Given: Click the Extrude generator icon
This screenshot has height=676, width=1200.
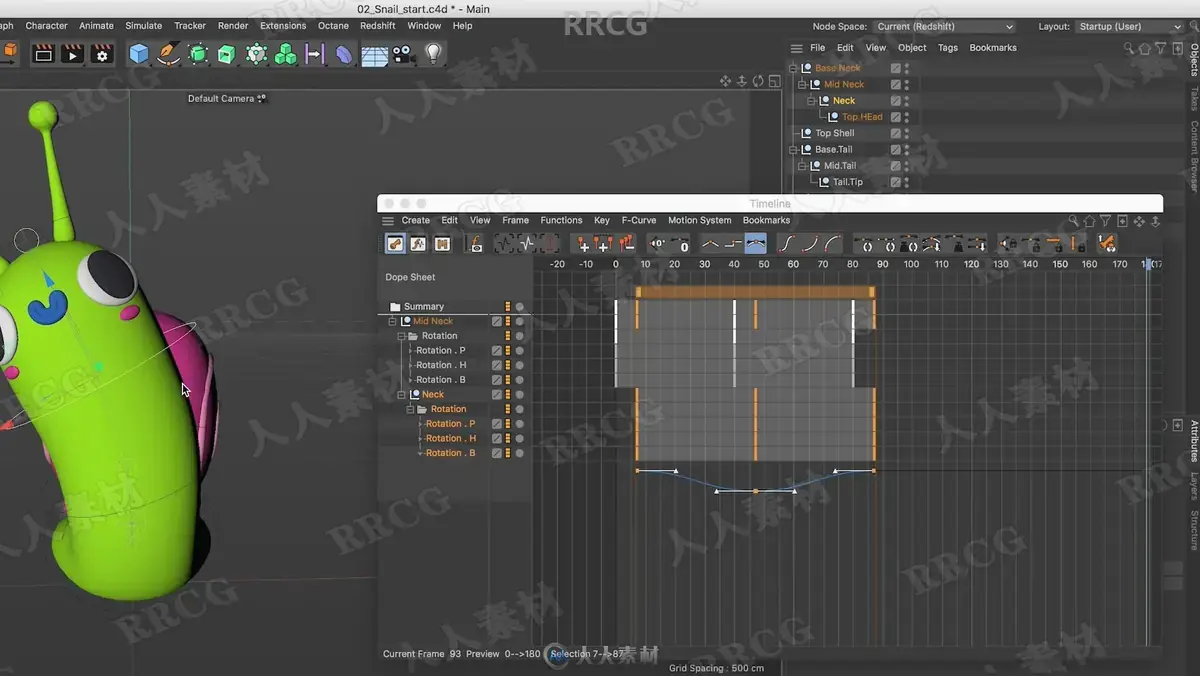Looking at the screenshot, I should click(227, 53).
